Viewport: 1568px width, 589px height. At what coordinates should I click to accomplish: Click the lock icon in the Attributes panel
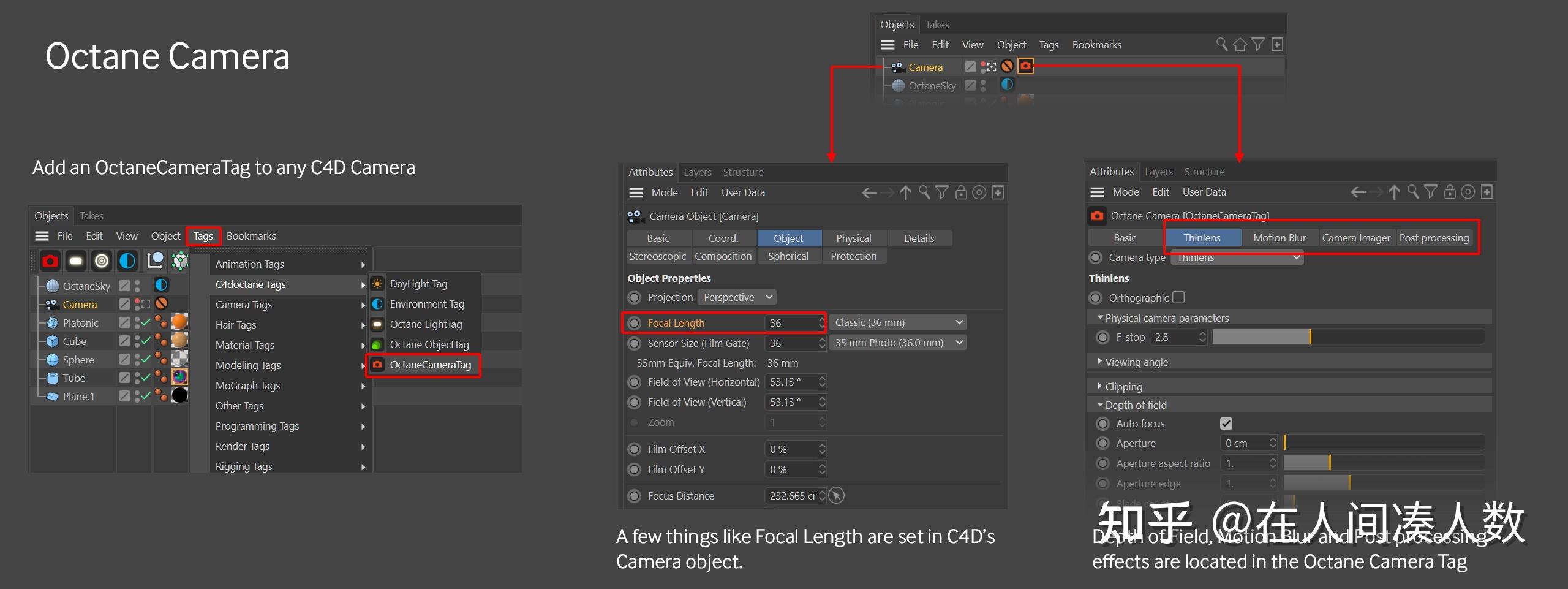pyautogui.click(x=960, y=192)
